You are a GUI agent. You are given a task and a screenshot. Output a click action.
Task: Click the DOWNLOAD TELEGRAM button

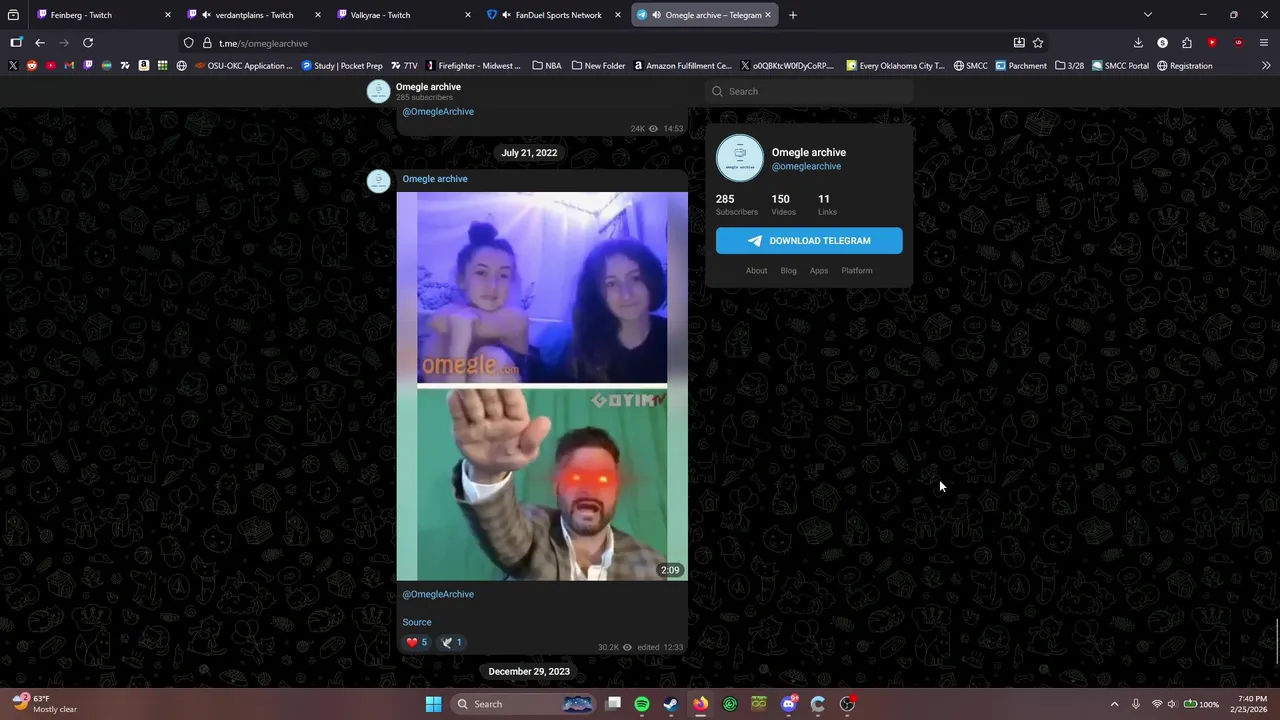tap(809, 241)
